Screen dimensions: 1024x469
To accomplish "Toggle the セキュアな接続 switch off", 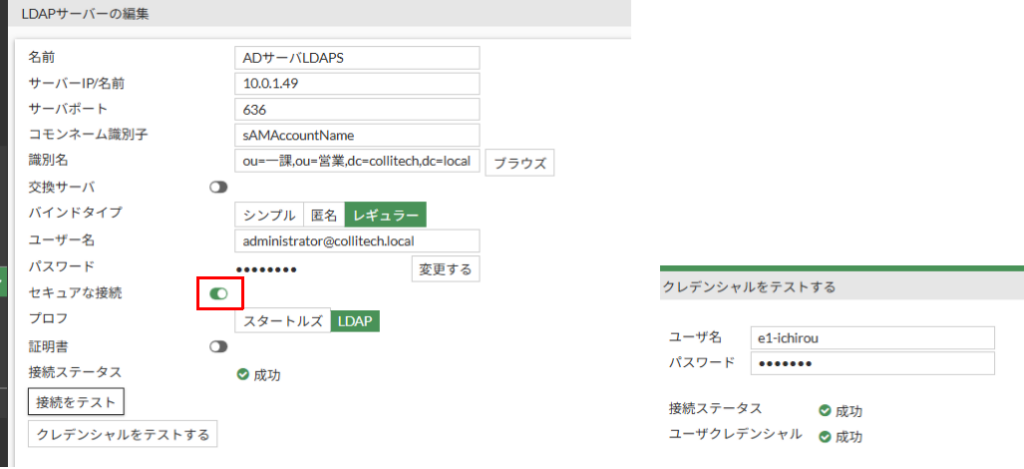I will 218,293.
